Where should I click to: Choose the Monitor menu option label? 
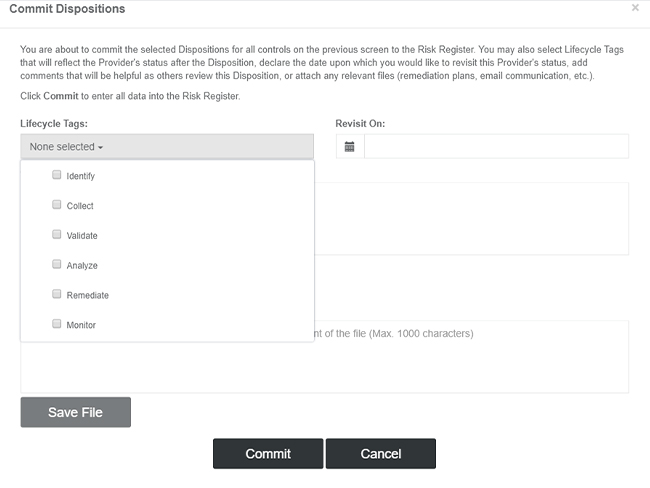[81, 325]
